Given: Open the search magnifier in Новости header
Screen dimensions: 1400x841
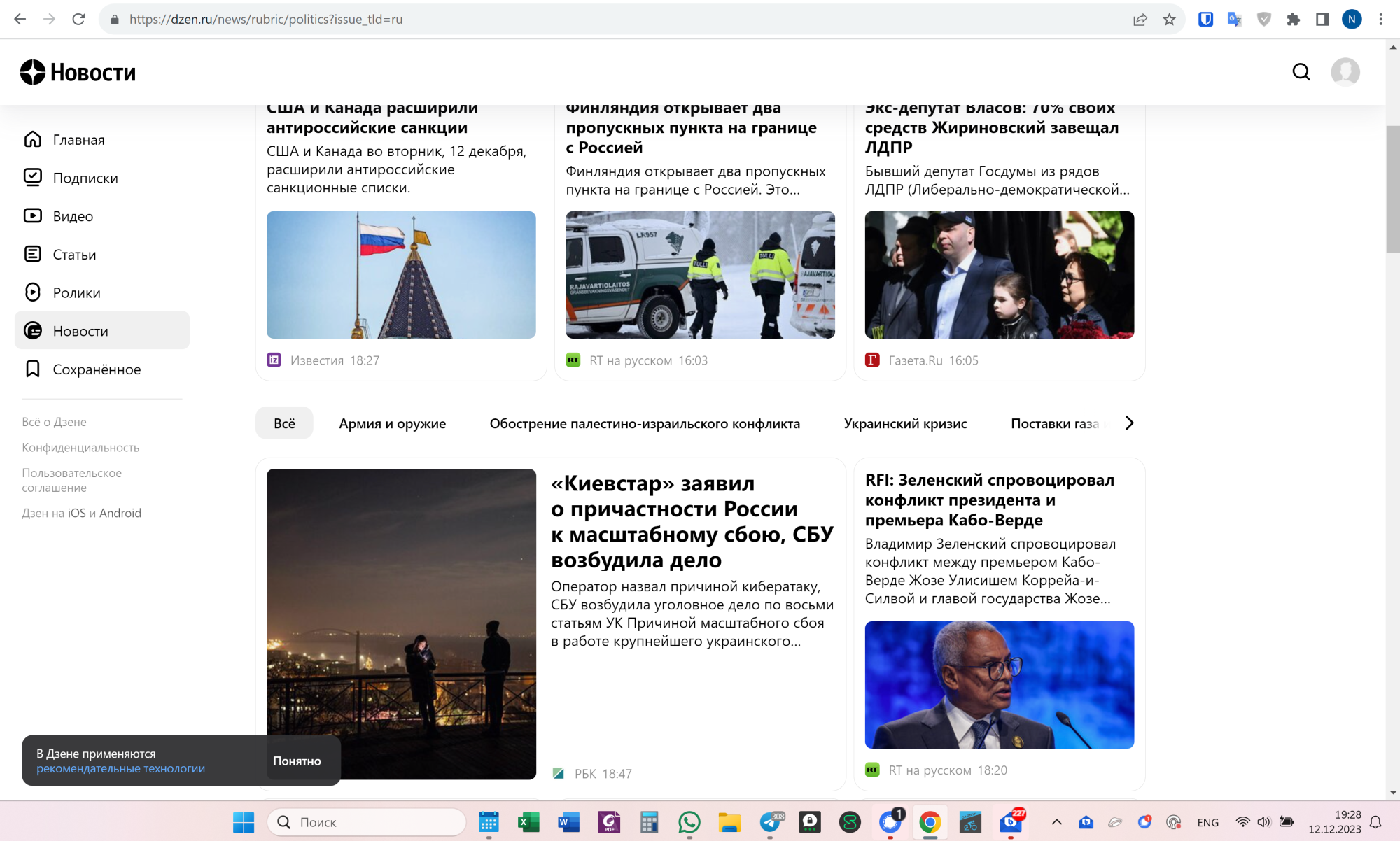Looking at the screenshot, I should pyautogui.click(x=1301, y=71).
